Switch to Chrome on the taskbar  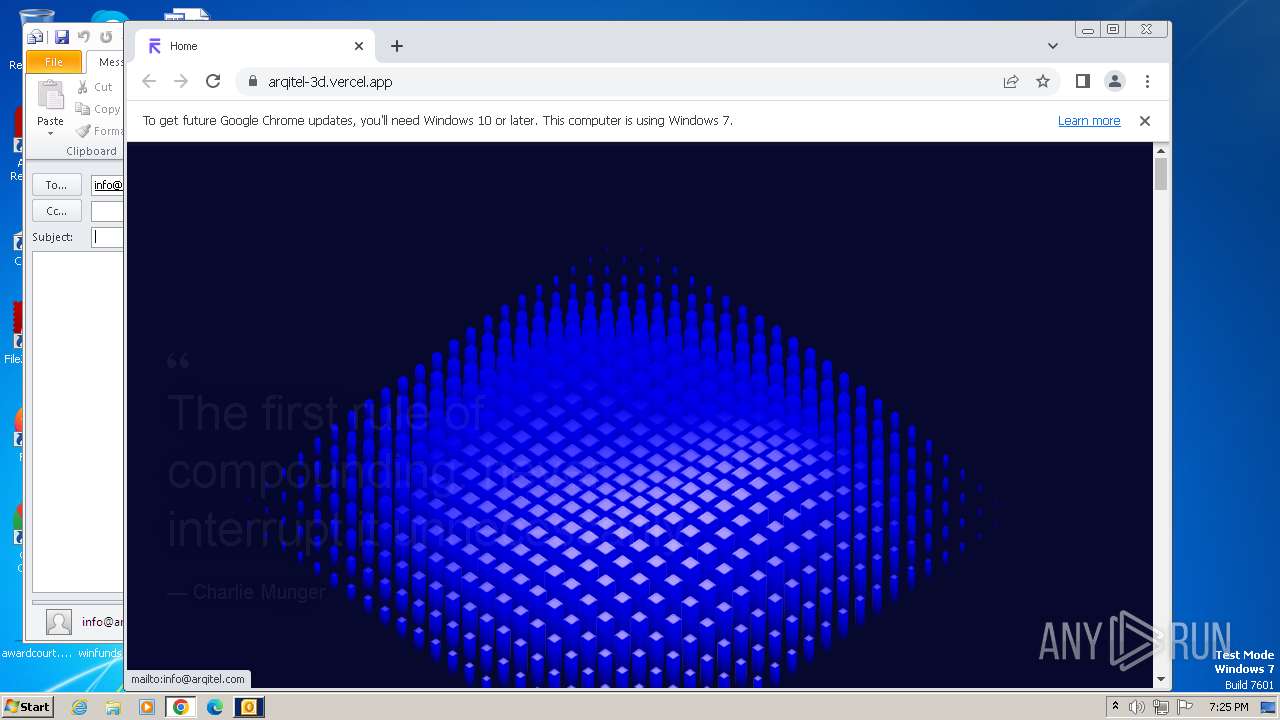[x=180, y=707]
